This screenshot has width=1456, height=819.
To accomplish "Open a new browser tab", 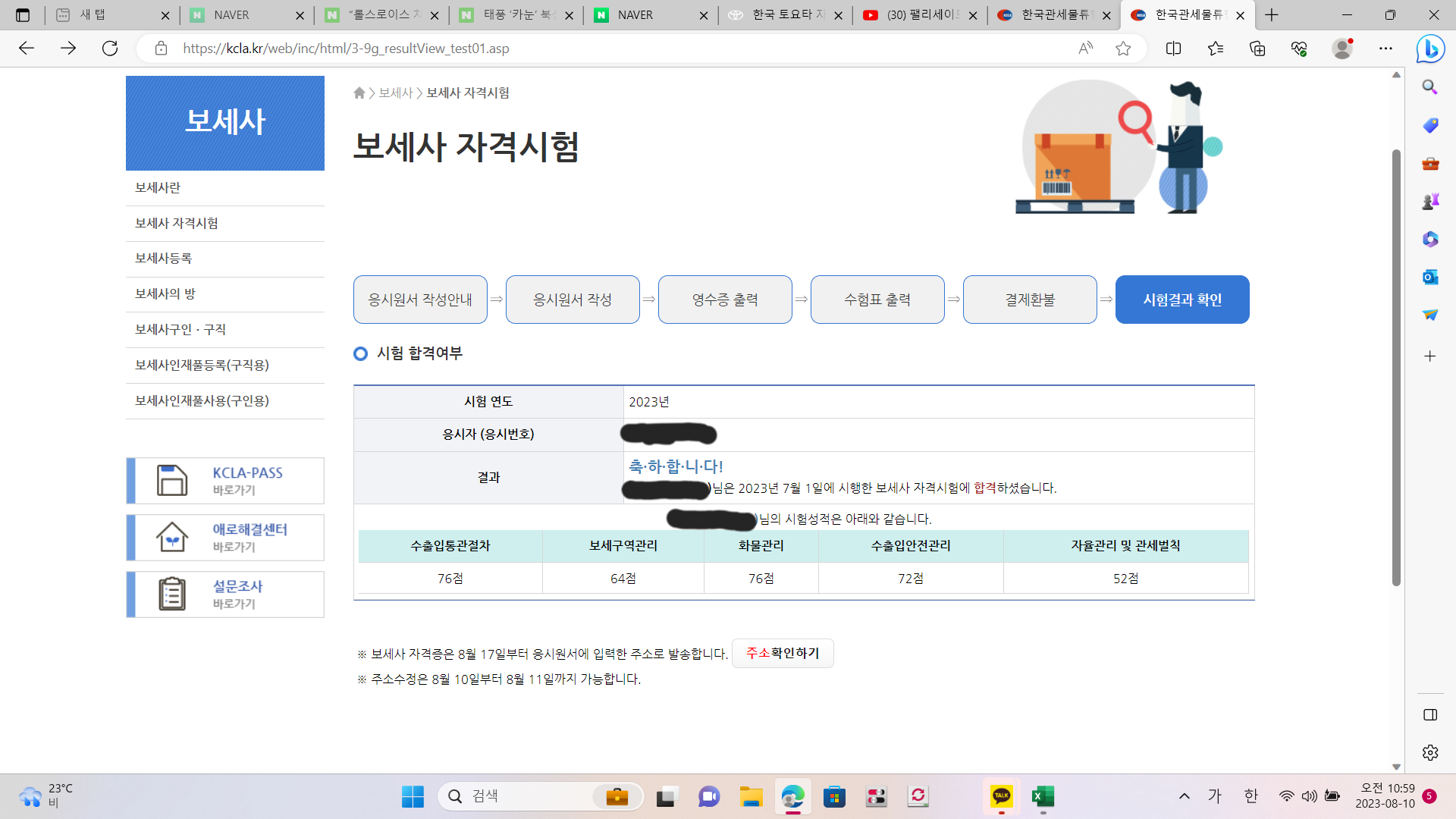I will point(1272,14).
